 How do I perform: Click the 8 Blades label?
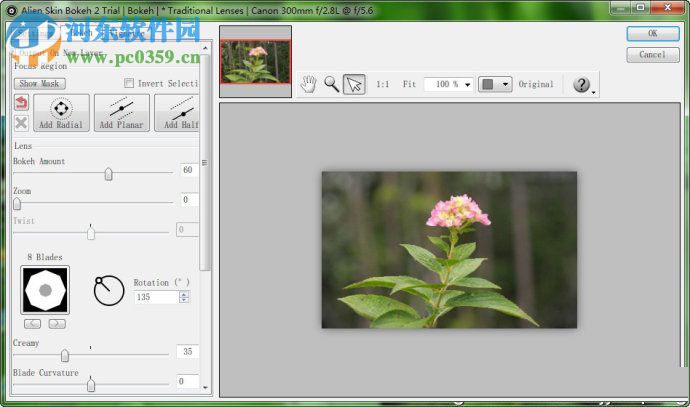[x=45, y=257]
